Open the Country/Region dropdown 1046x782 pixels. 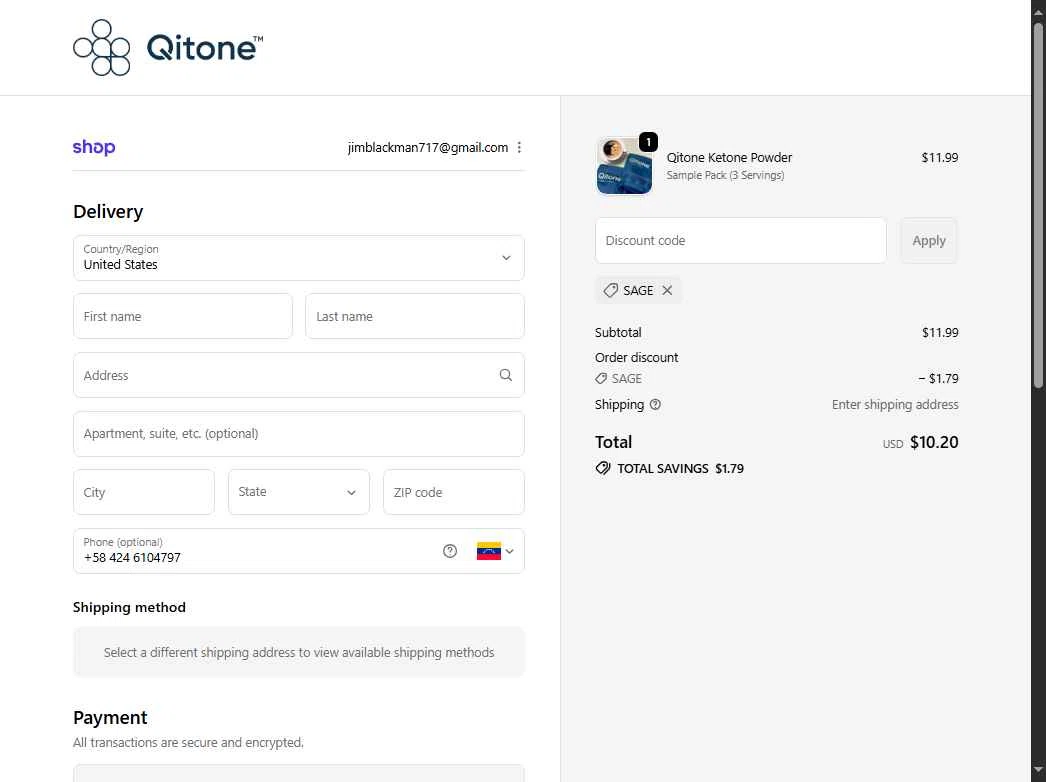point(299,258)
